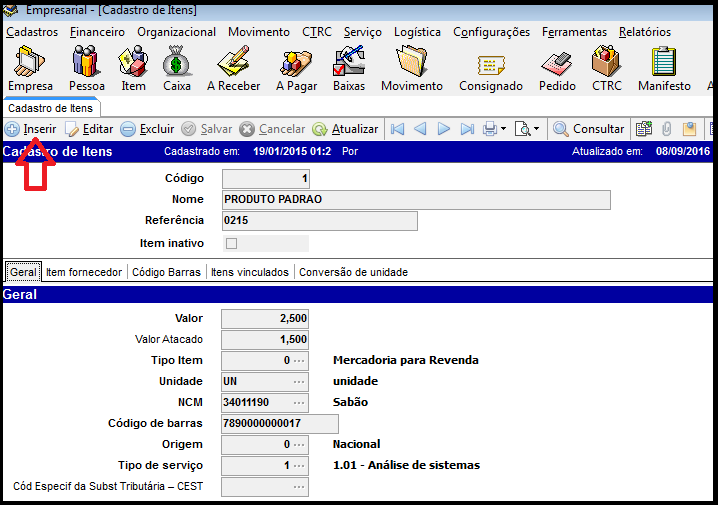Open the Financeiro menu
The width and height of the screenshot is (718, 505).
(97, 32)
